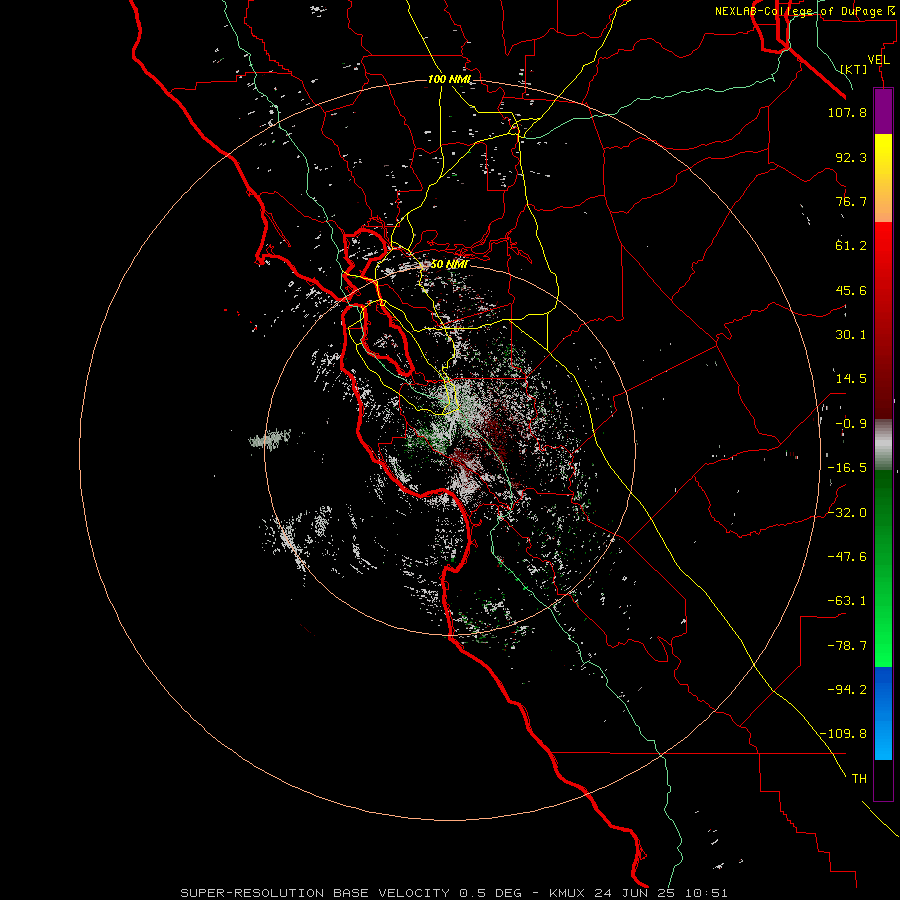
Task: Select the -16.5 legend value
Action: coord(847,468)
